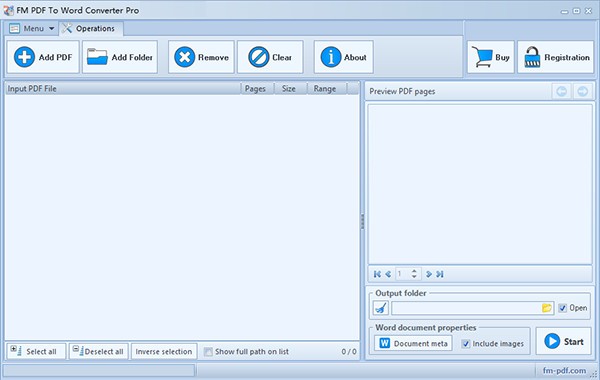Image resolution: width=600 pixels, height=380 pixels.
Task: Toggle Show full path on list checkbox
Action: [208, 351]
